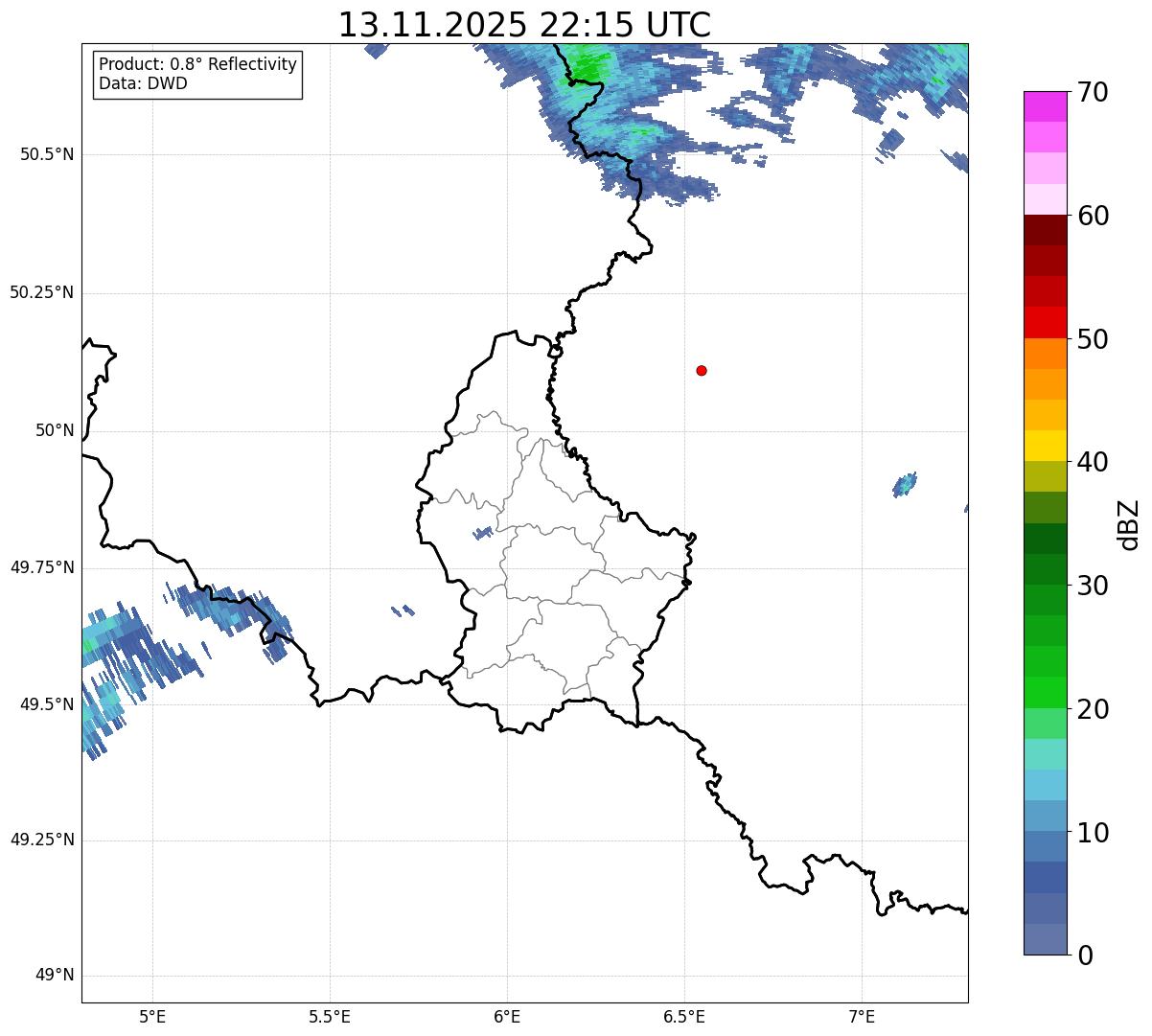Click the colorbar tick value 0

1085,955
